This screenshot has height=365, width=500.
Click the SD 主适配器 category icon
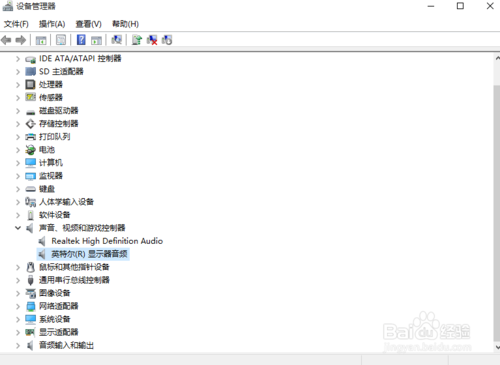tap(31, 72)
